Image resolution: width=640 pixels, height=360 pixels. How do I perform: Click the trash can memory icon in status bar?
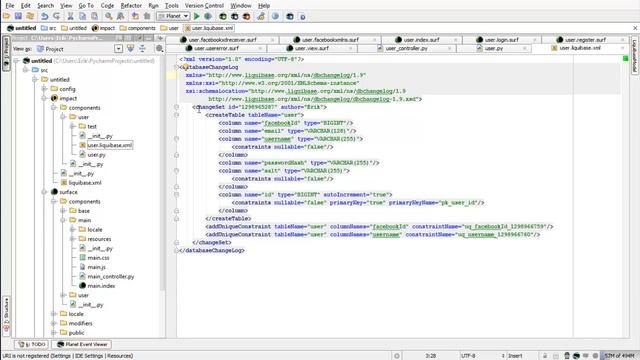coord(567,356)
